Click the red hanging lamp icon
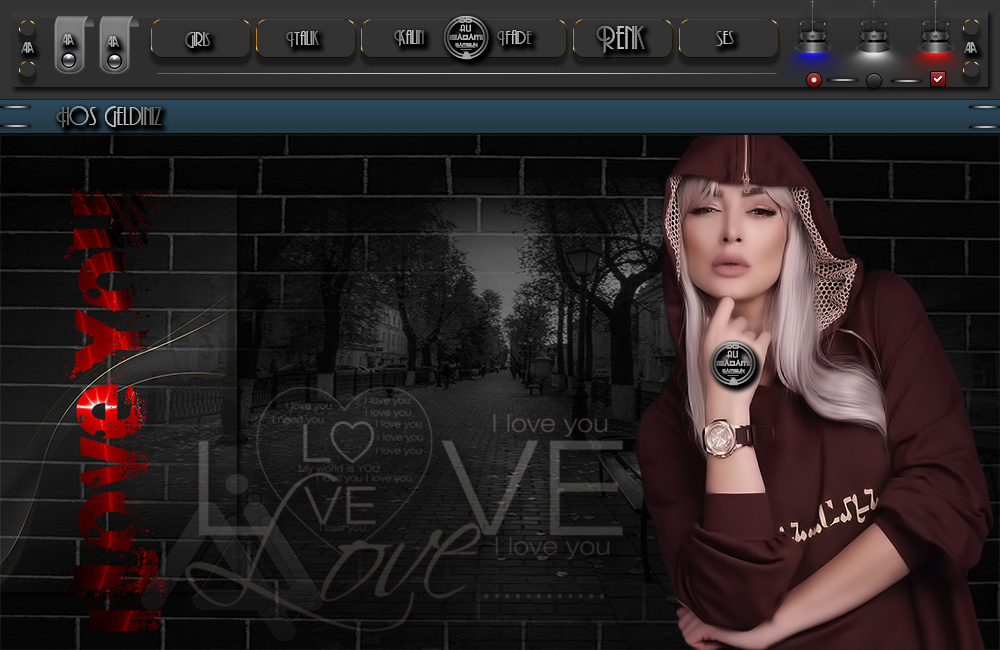This screenshot has width=1000, height=650. (x=935, y=40)
